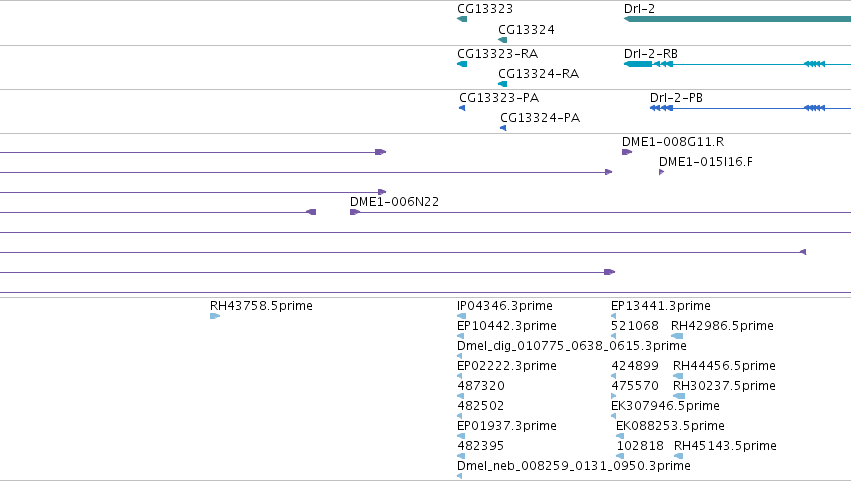
Task: Click the CG13324-RA exon glyph
Action: 503,84
